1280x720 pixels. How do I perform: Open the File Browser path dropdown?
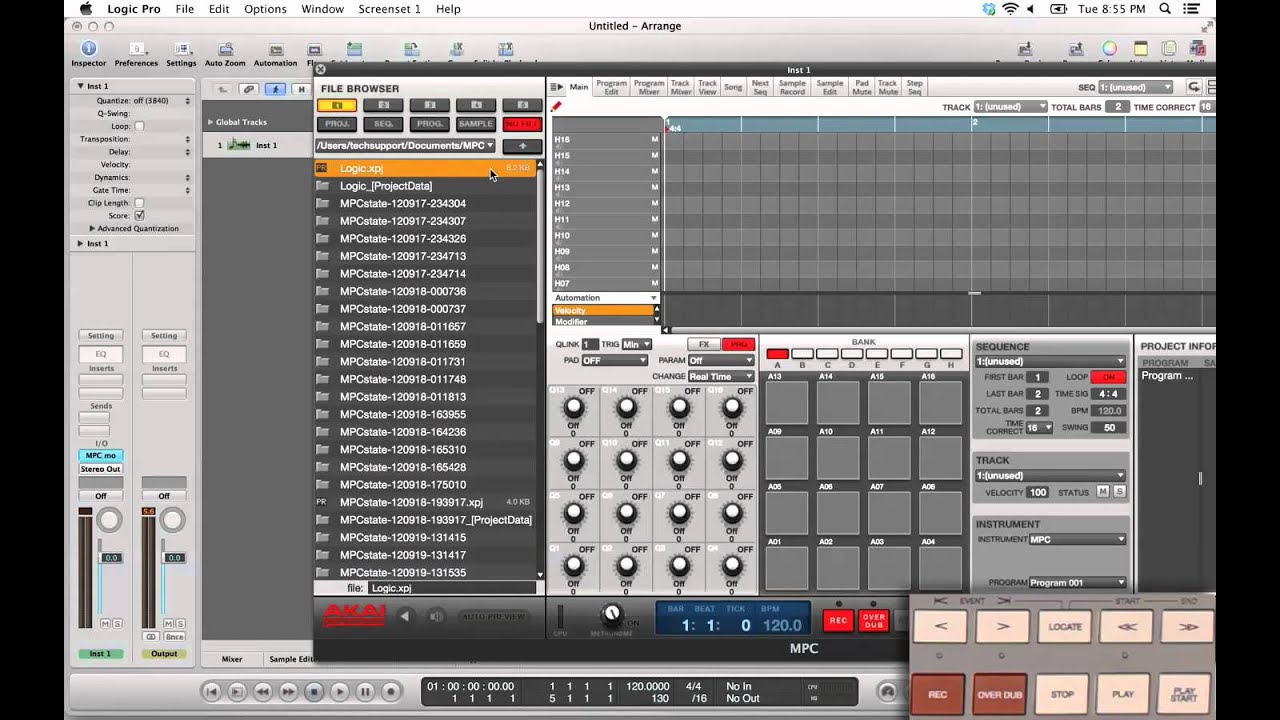pyautogui.click(x=405, y=146)
